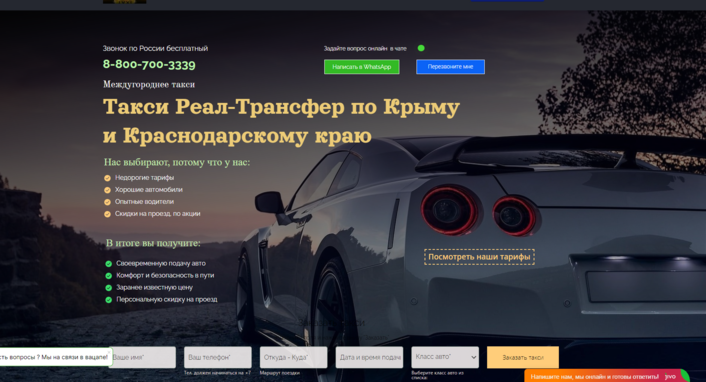Screen dimensions: 706x382
Task: Click the blue Перезвоните мне button
Action: point(450,67)
